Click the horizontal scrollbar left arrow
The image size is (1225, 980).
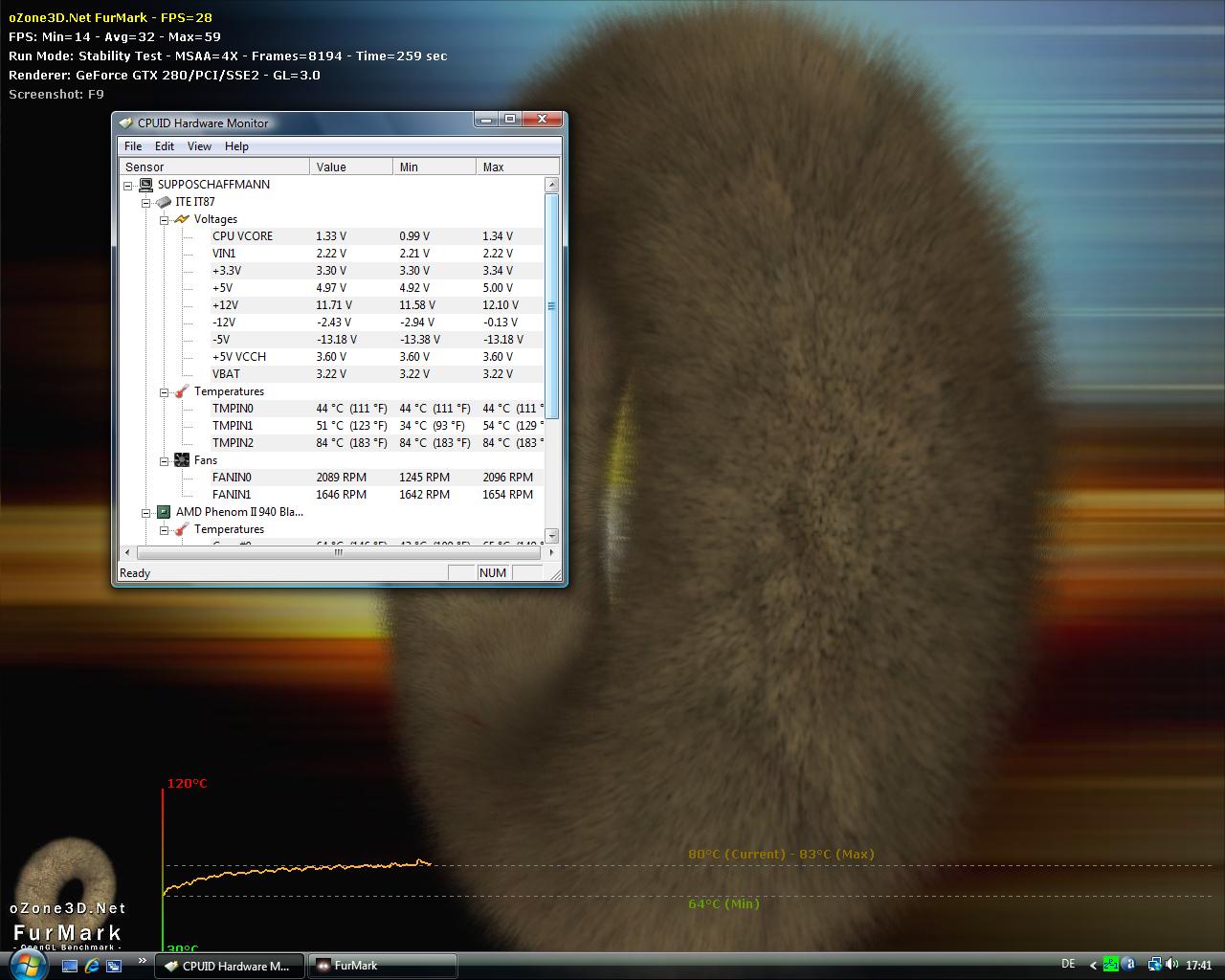click(128, 552)
